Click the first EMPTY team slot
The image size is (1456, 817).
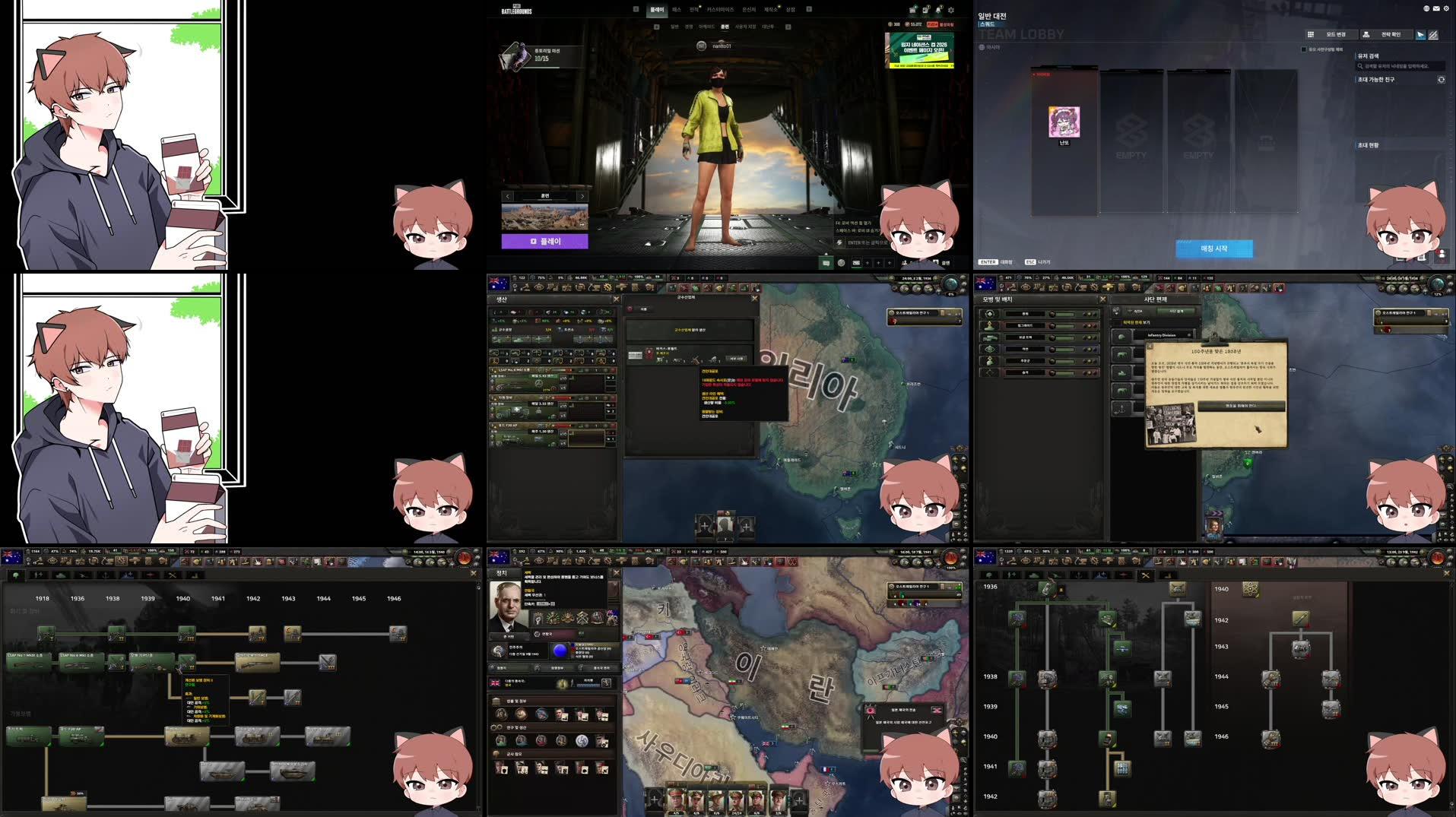[1131, 141]
